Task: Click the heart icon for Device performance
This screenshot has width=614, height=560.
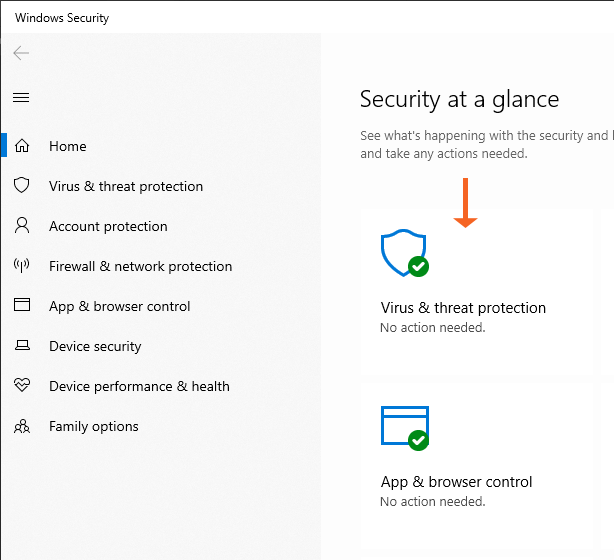Action: tap(22, 386)
